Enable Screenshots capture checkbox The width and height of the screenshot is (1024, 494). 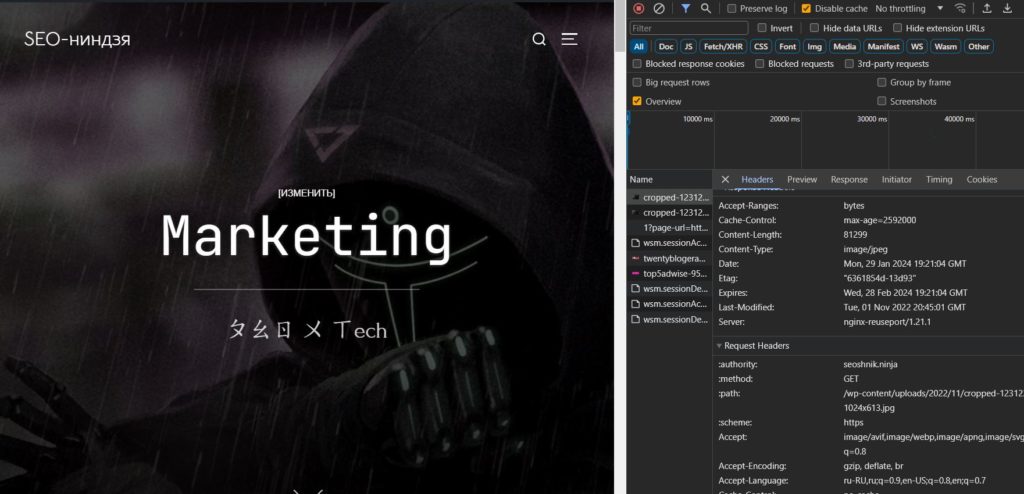[882, 101]
